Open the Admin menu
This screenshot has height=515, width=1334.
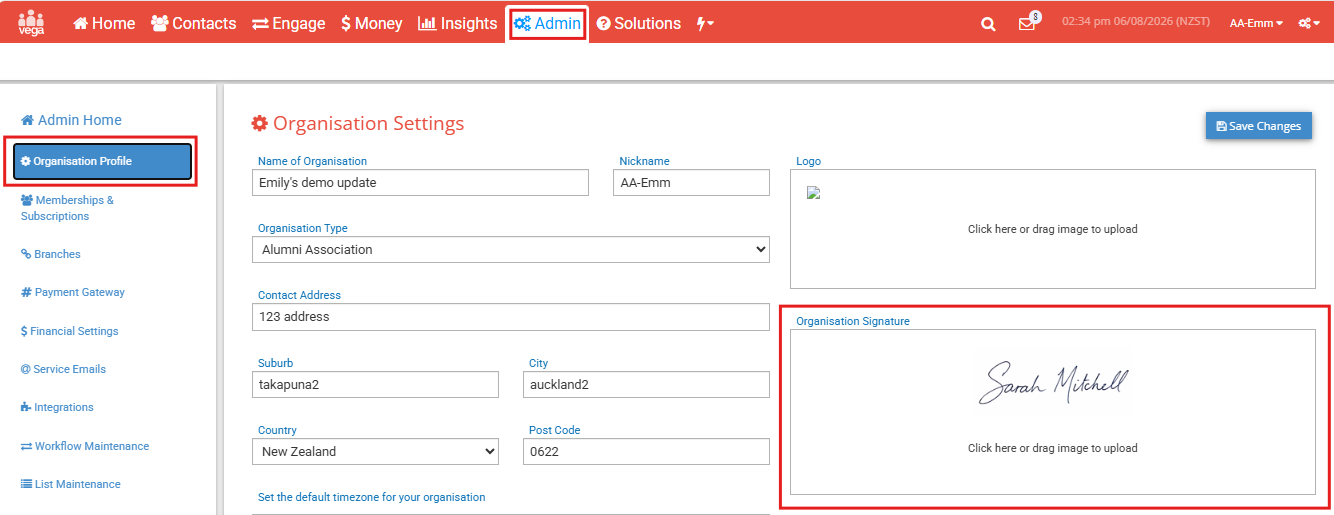[547, 23]
